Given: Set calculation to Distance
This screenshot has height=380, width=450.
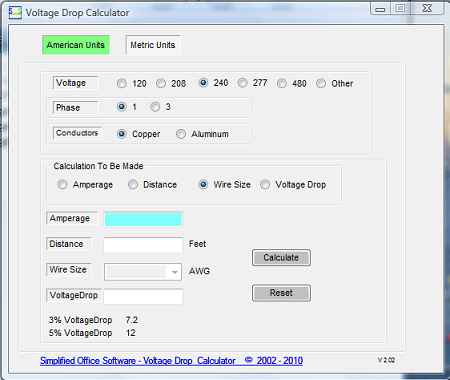Looking at the screenshot, I should point(133,184).
